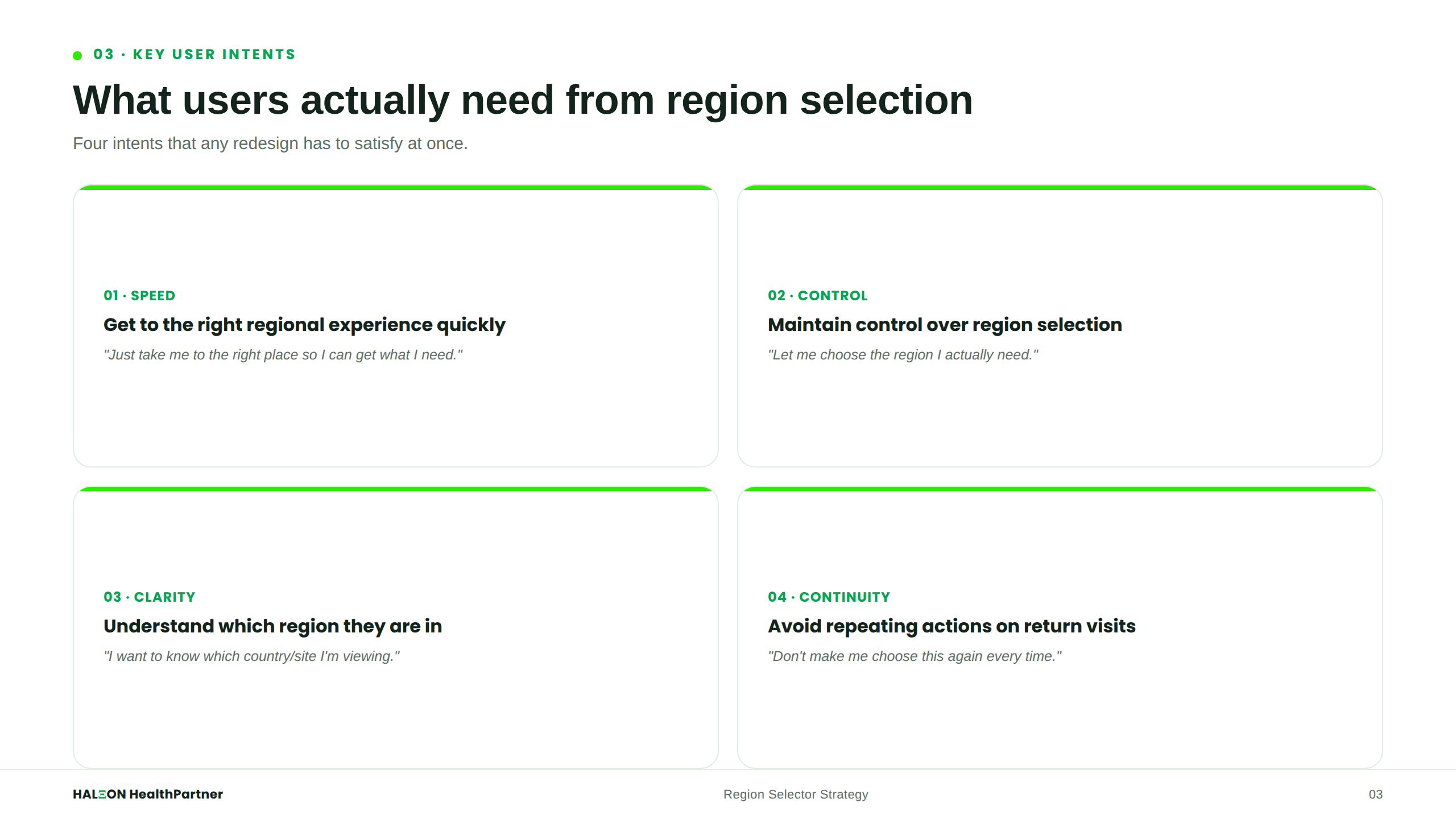Click quote 'Just take me to the right place'

(x=283, y=355)
